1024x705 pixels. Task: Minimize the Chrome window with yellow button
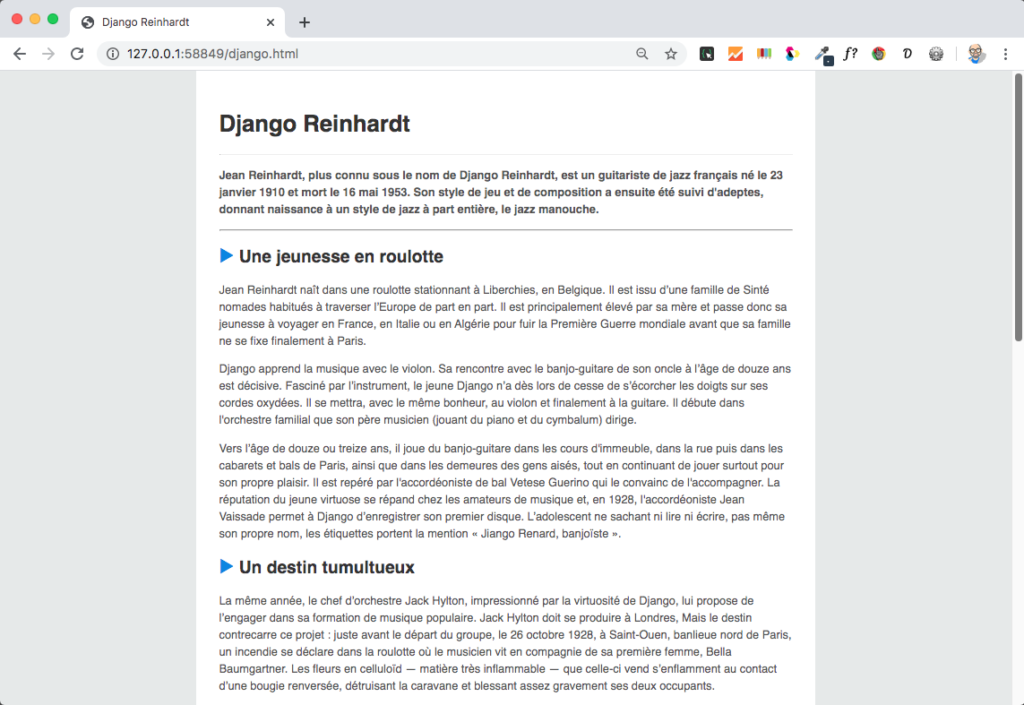pos(35,19)
